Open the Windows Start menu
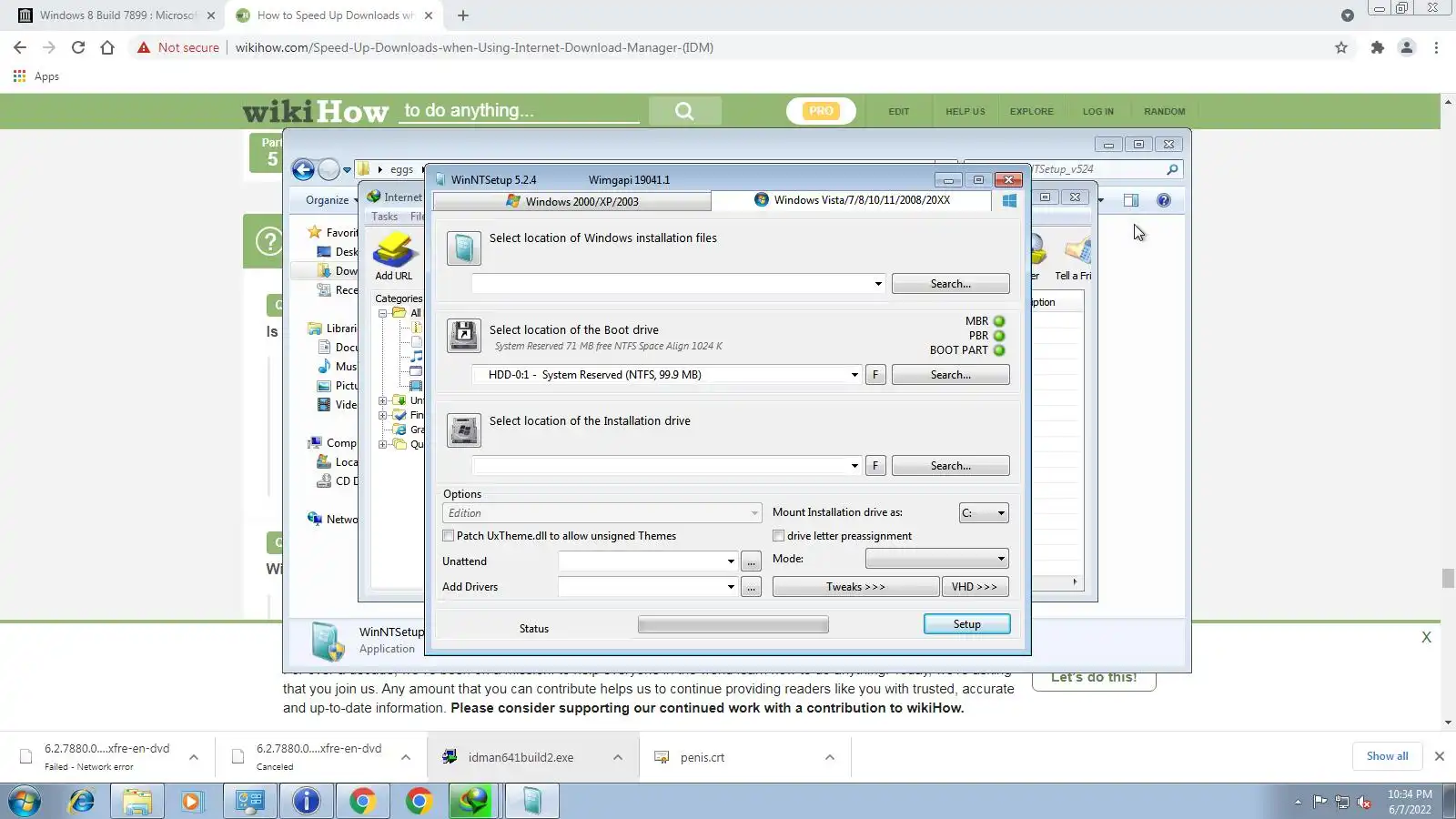 point(25,801)
